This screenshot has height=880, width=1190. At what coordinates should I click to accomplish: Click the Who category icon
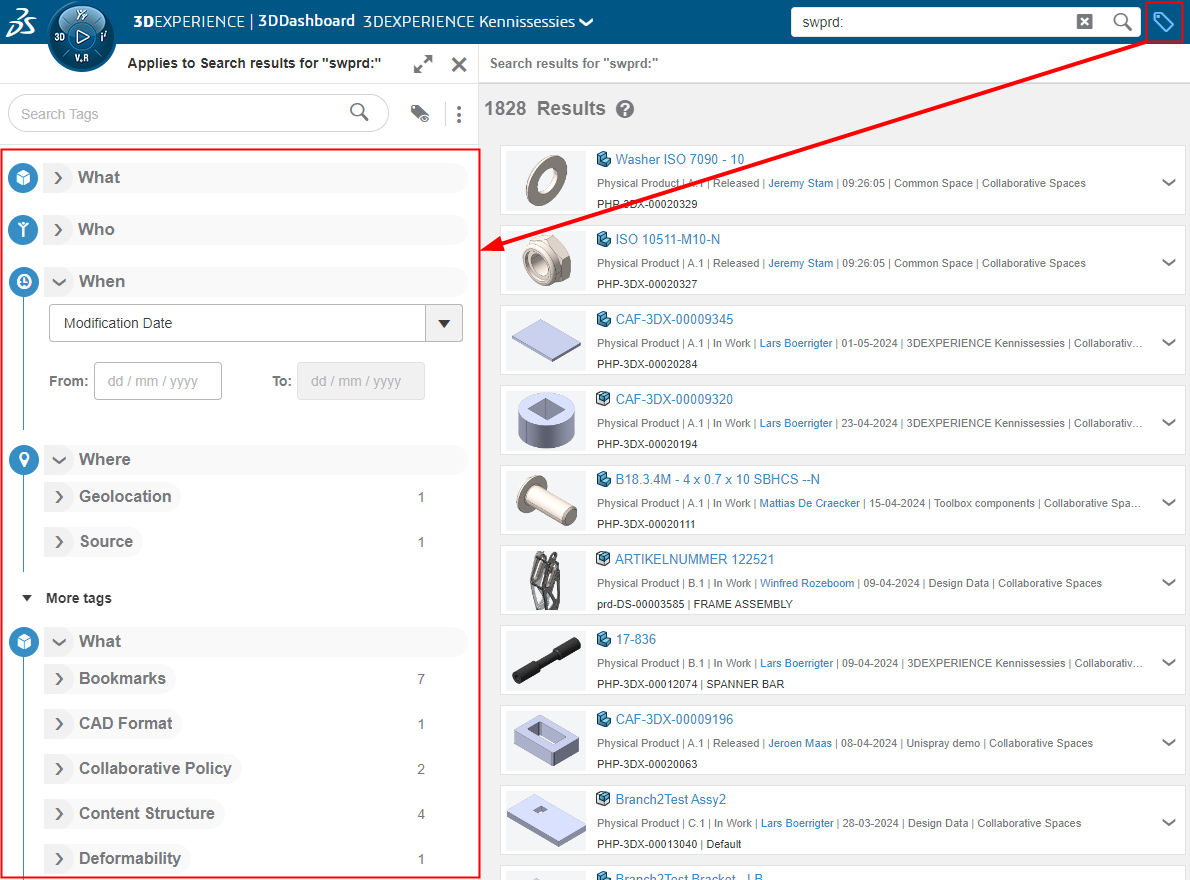click(24, 229)
